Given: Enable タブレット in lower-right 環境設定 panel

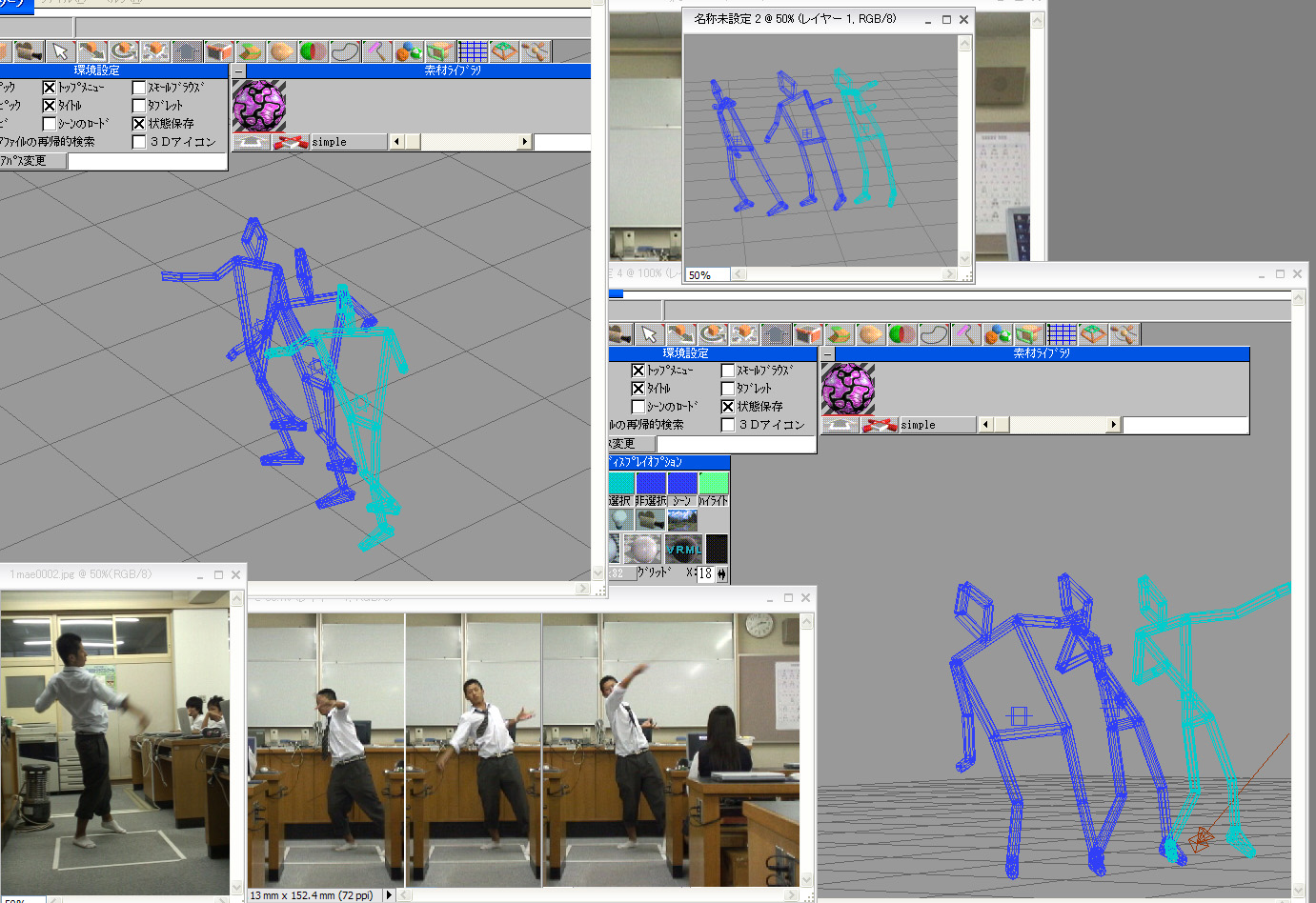Looking at the screenshot, I should 728,388.
